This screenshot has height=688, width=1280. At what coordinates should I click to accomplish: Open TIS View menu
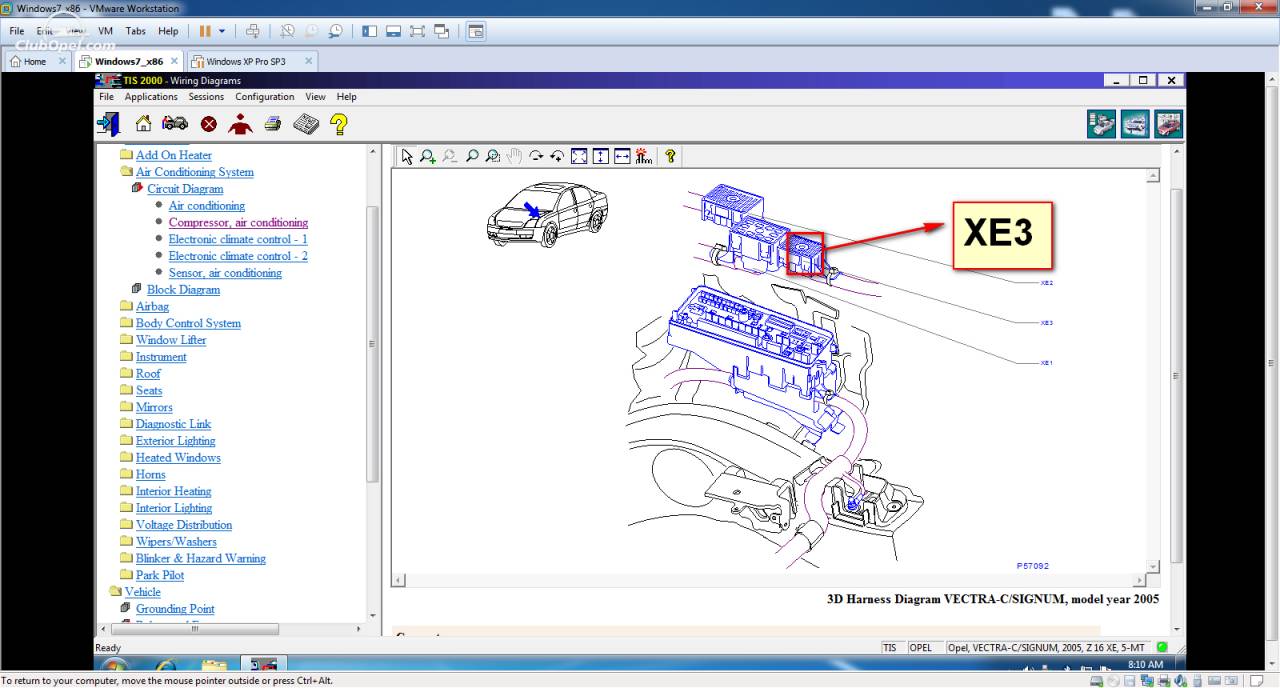(315, 97)
